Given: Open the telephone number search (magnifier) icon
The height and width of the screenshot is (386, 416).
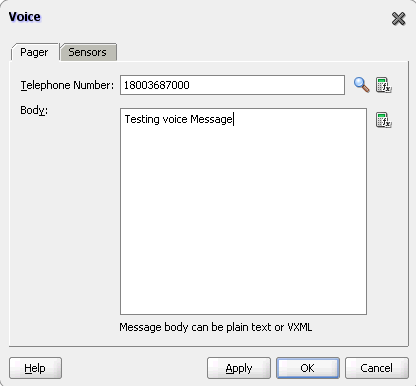Looking at the screenshot, I should (361, 85).
